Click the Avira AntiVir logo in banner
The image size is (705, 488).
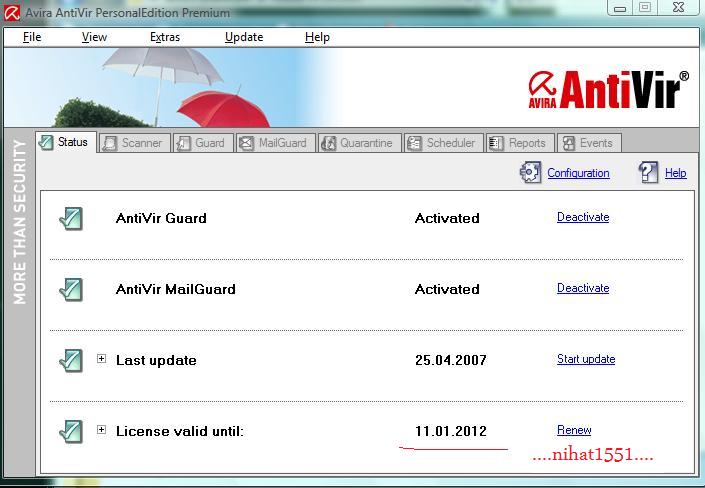(x=608, y=90)
